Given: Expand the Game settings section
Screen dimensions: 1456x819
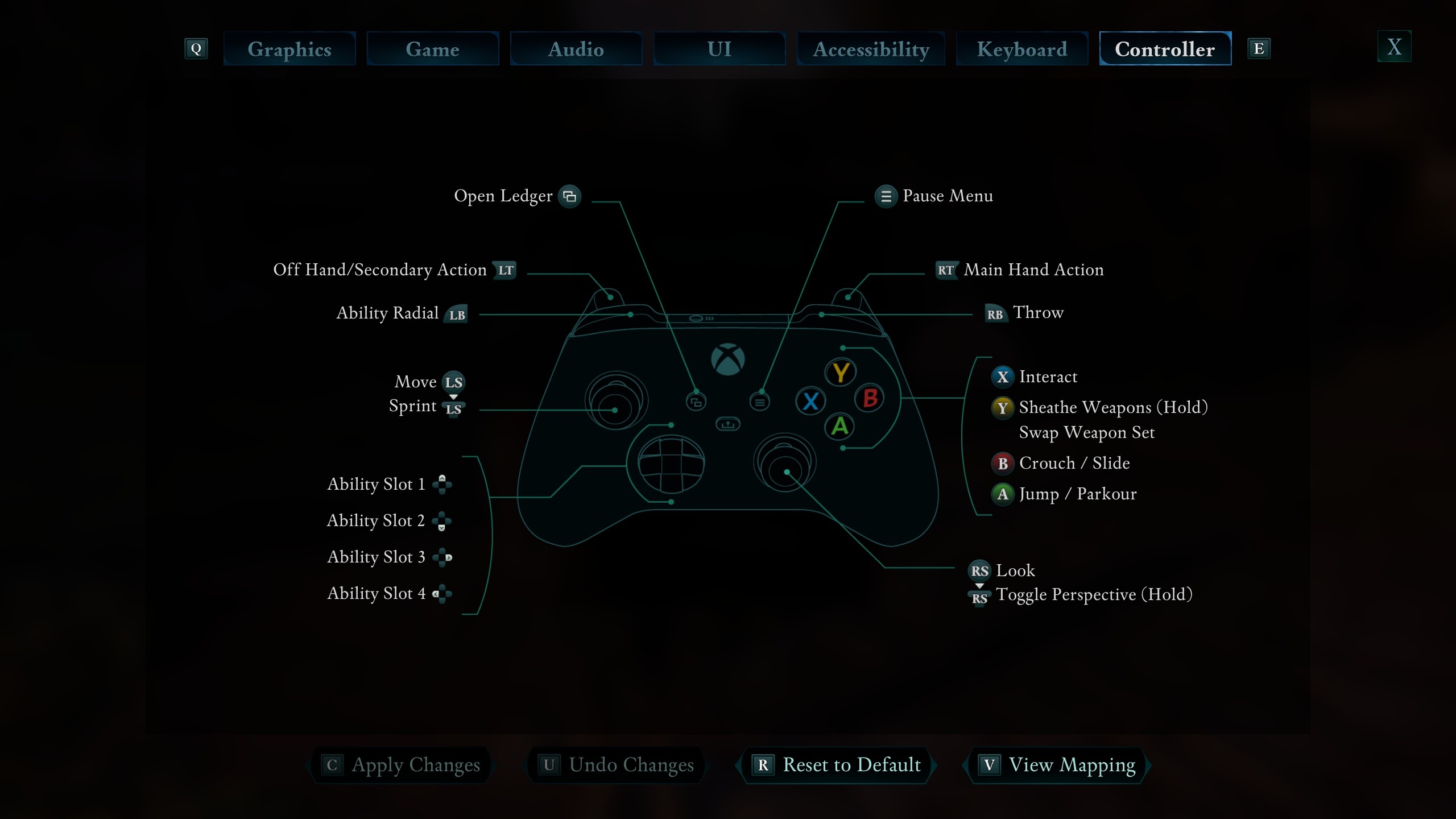Looking at the screenshot, I should click(432, 48).
